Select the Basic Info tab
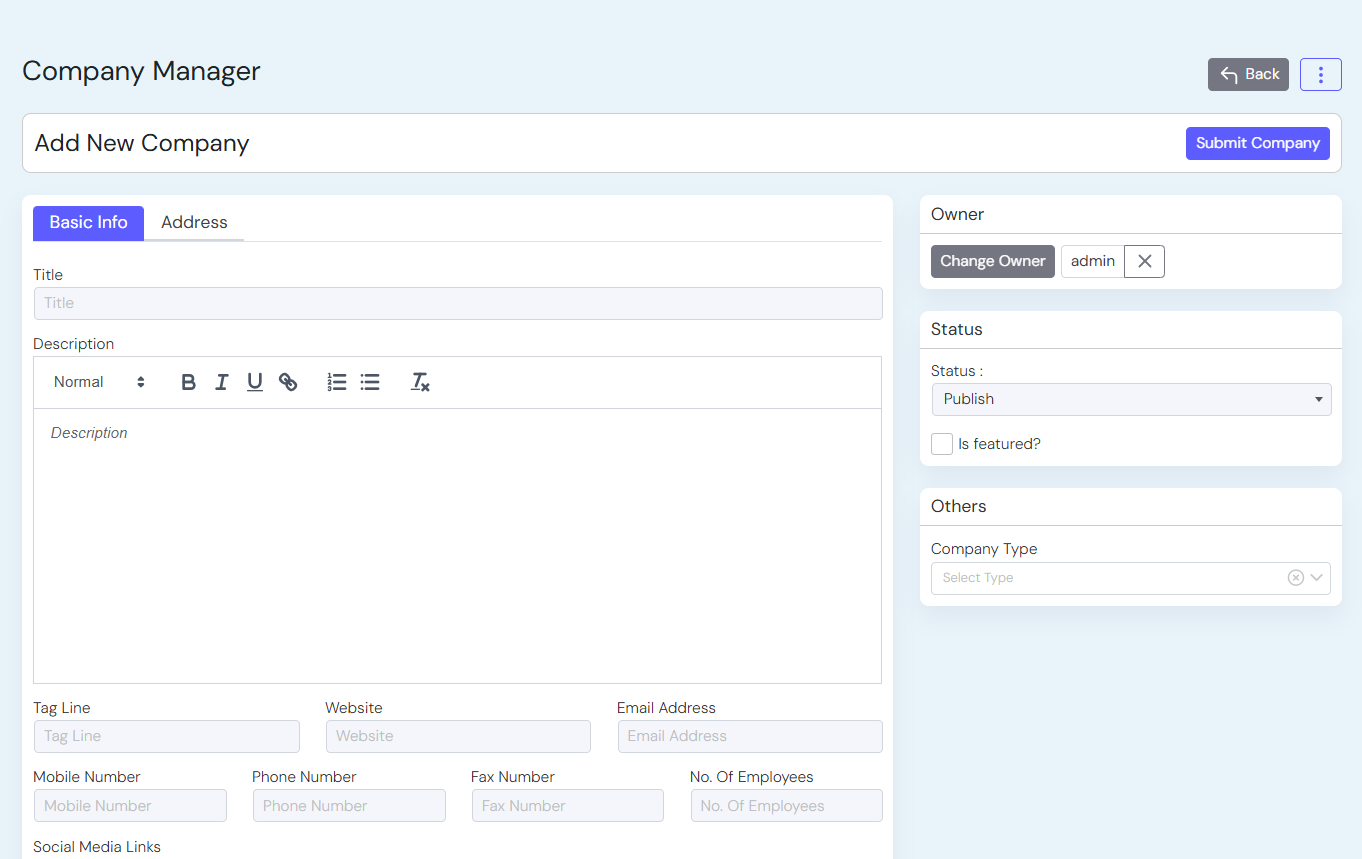The image size is (1362, 859). (x=88, y=222)
